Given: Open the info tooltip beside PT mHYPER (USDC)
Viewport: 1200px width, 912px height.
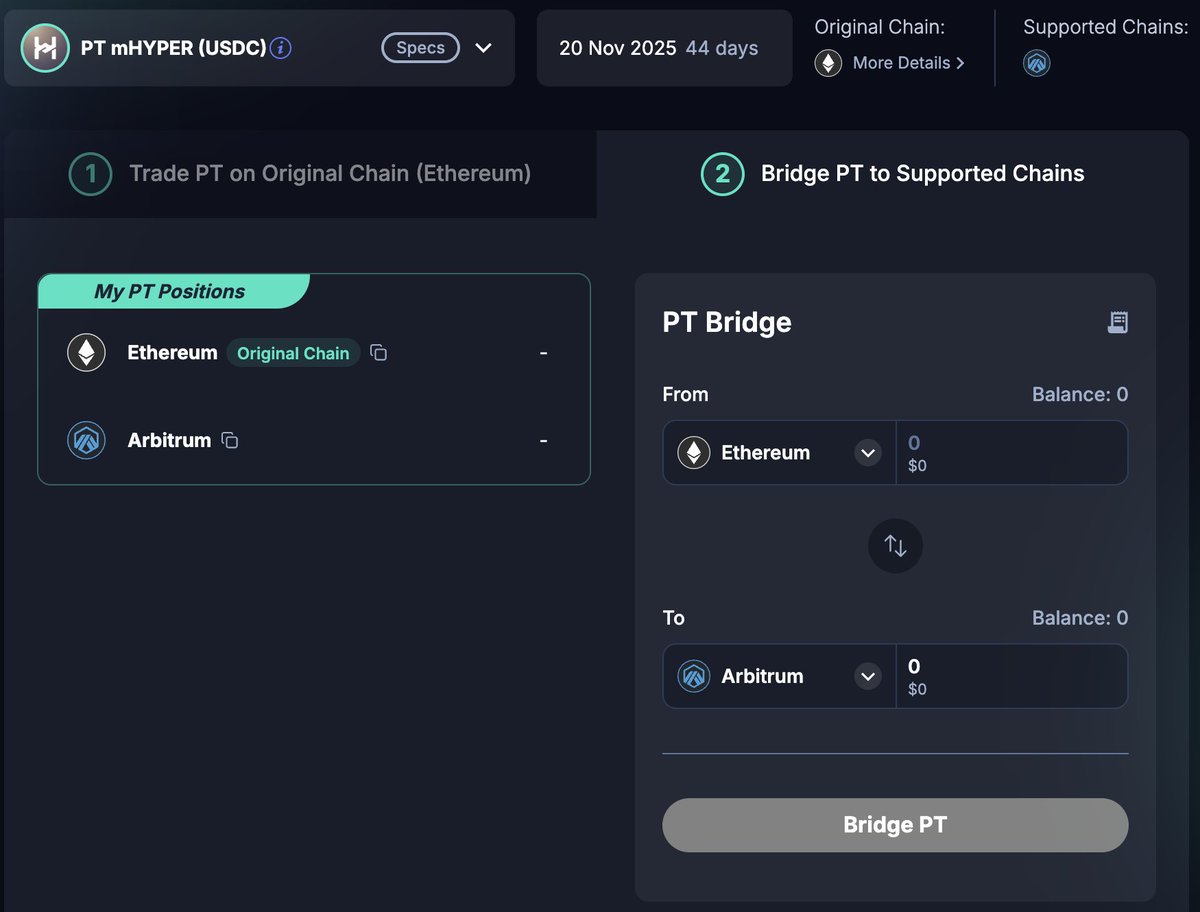Looking at the screenshot, I should pos(281,48).
